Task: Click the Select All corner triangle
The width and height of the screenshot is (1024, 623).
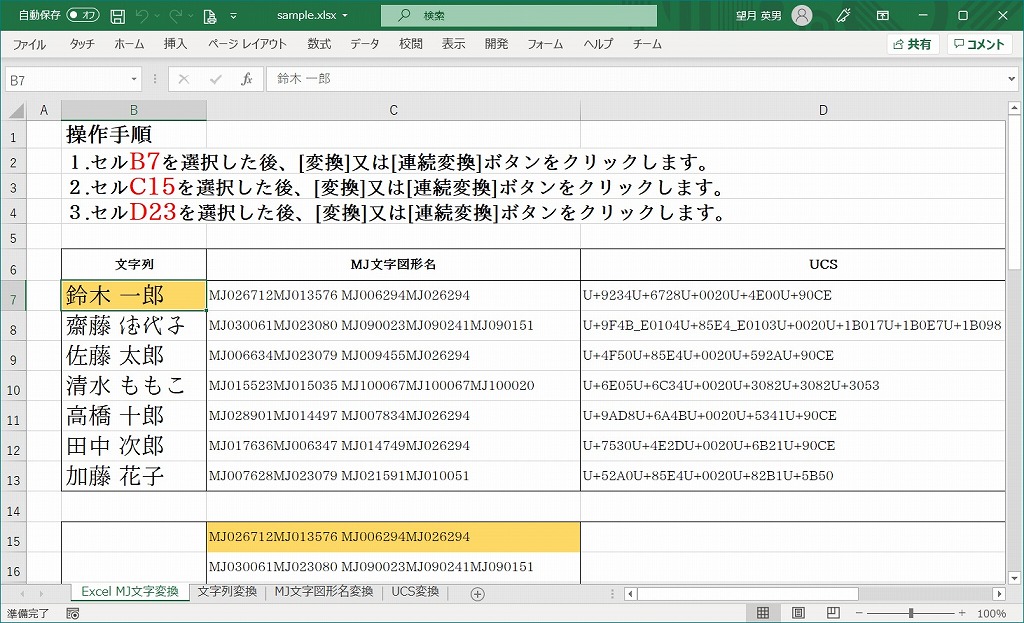Action: pyautogui.click(x=16, y=110)
